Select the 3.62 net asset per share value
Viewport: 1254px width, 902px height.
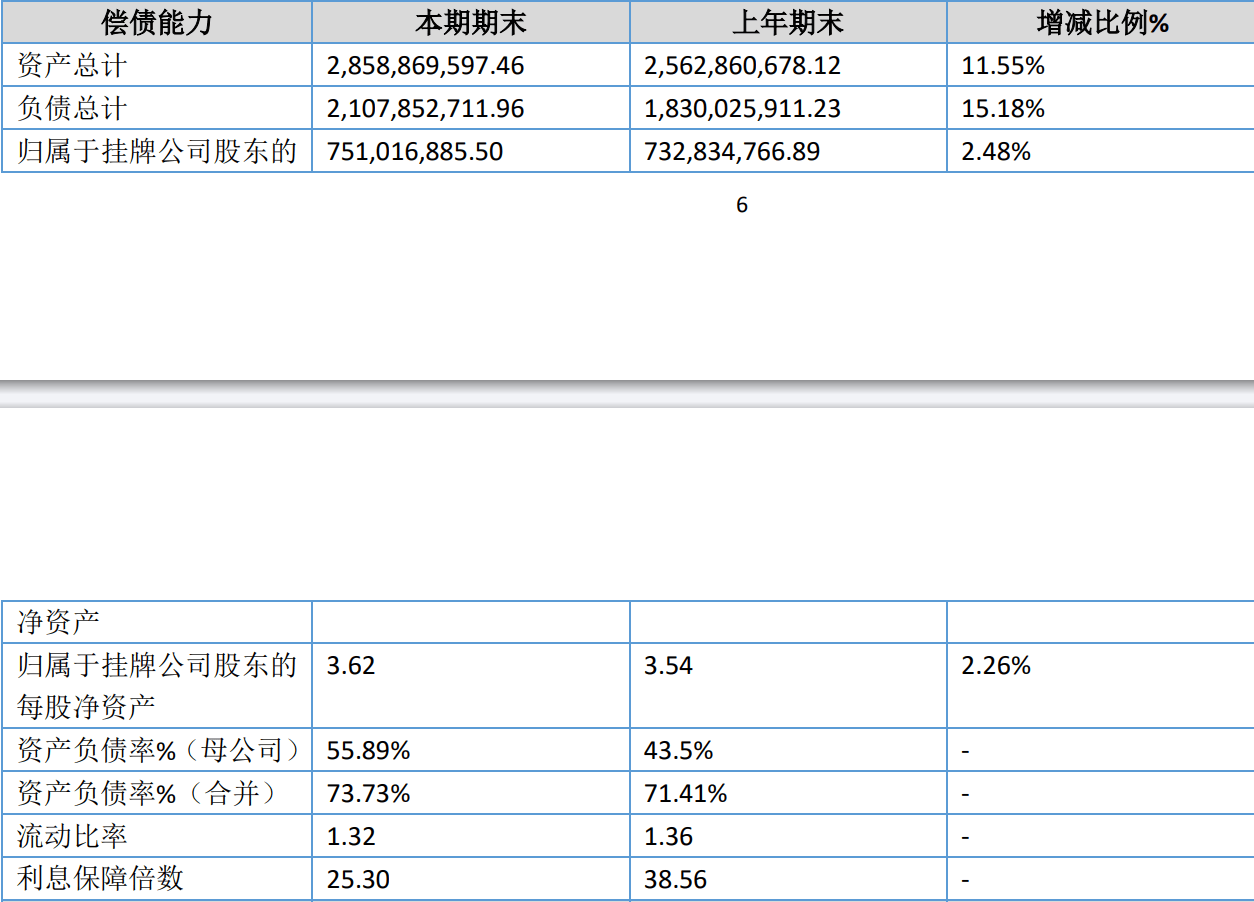351,666
